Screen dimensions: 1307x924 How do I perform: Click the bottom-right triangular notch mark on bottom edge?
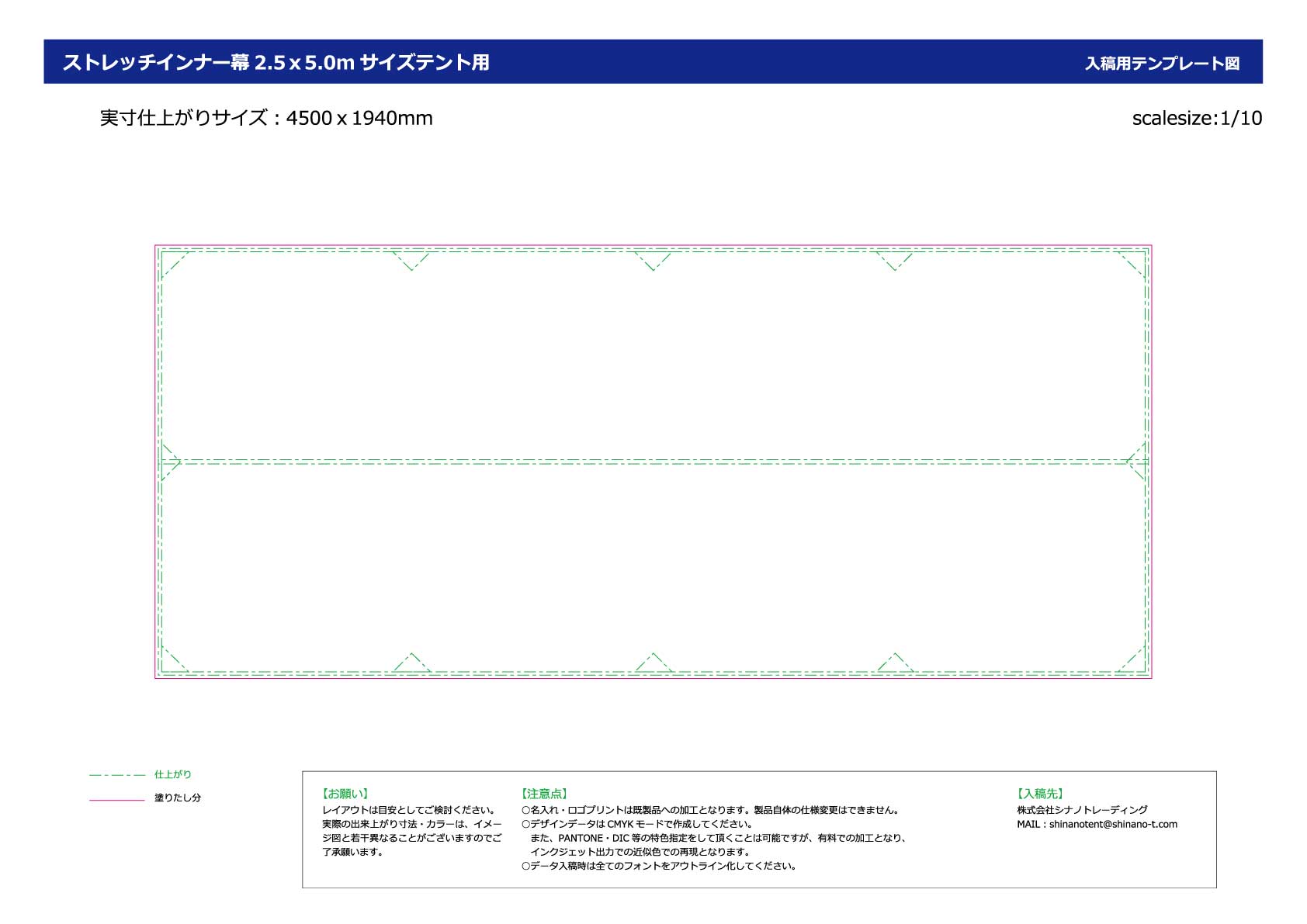895,663
